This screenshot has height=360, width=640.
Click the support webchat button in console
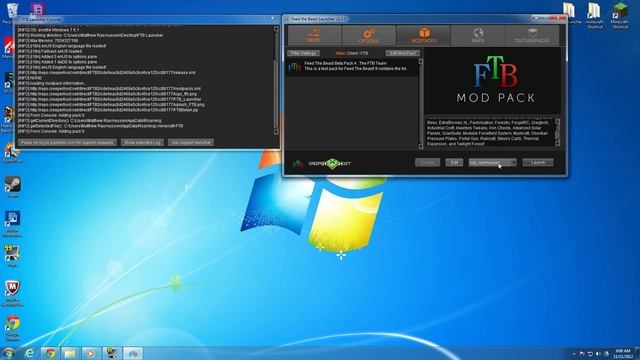(x=191, y=142)
